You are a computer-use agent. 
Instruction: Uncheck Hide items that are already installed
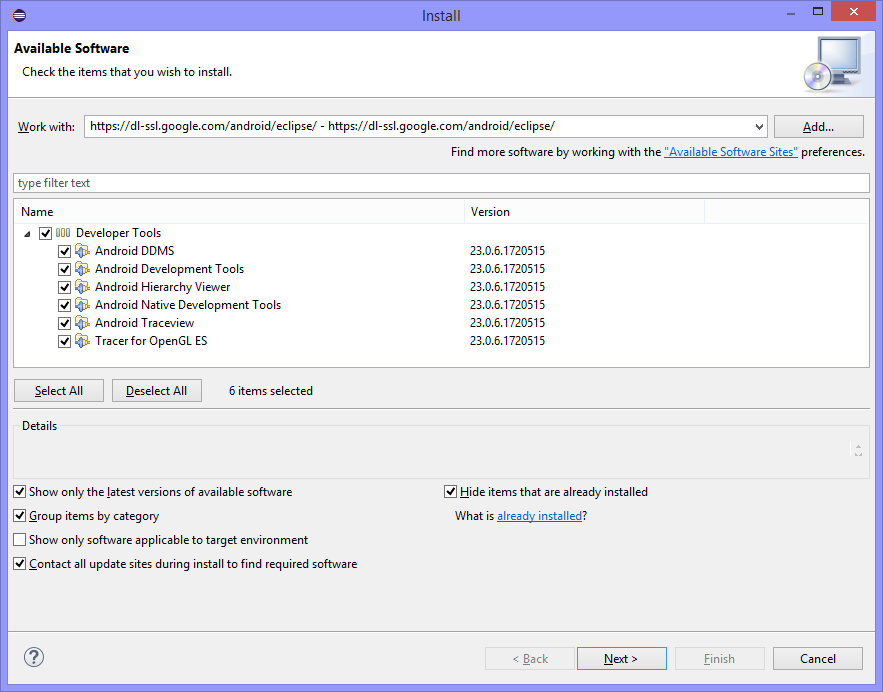[x=451, y=492]
